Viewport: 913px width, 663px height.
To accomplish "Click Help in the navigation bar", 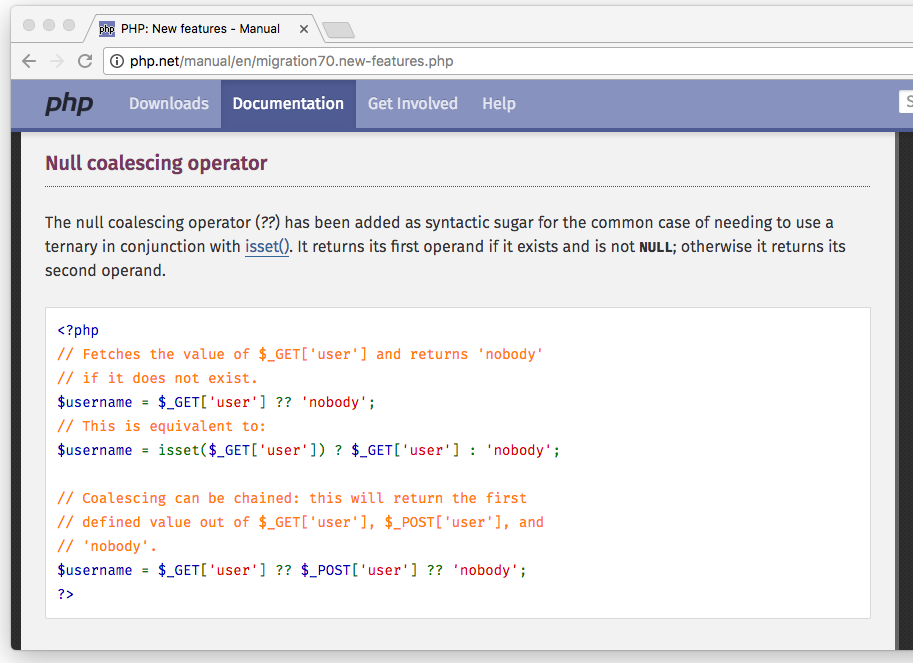I will (499, 104).
